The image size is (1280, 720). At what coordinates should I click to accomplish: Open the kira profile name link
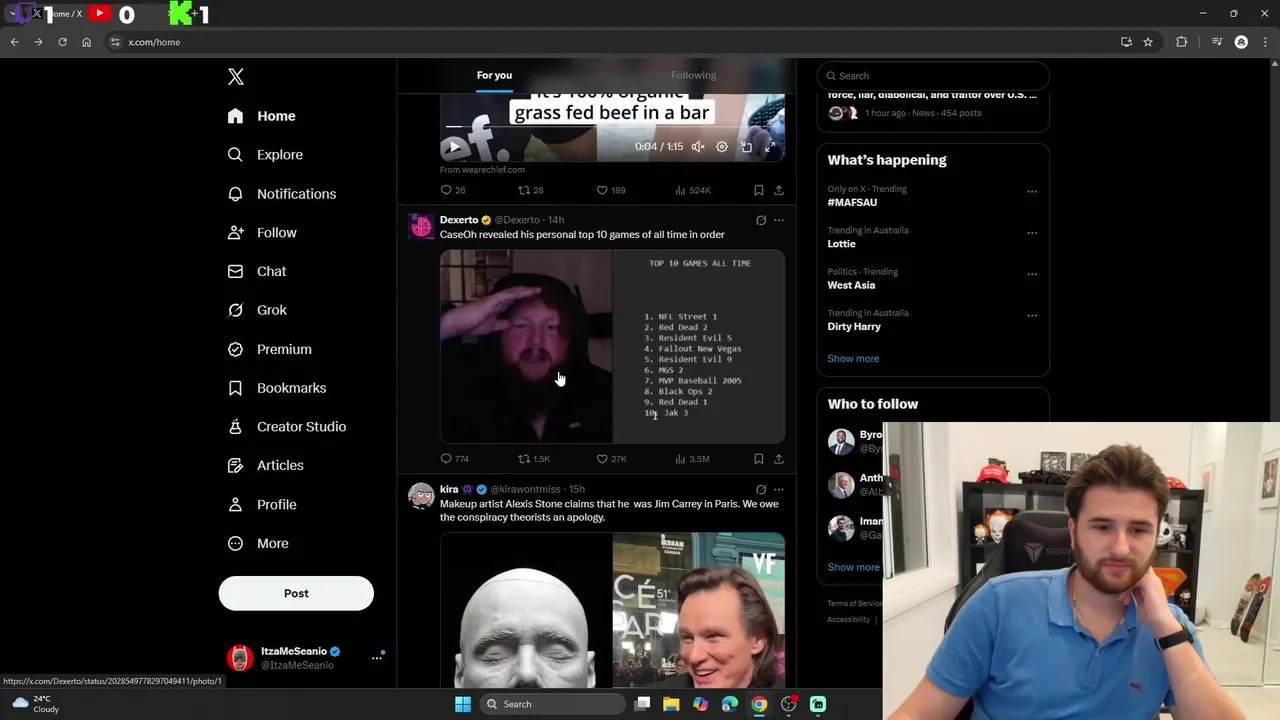pyautogui.click(x=449, y=489)
